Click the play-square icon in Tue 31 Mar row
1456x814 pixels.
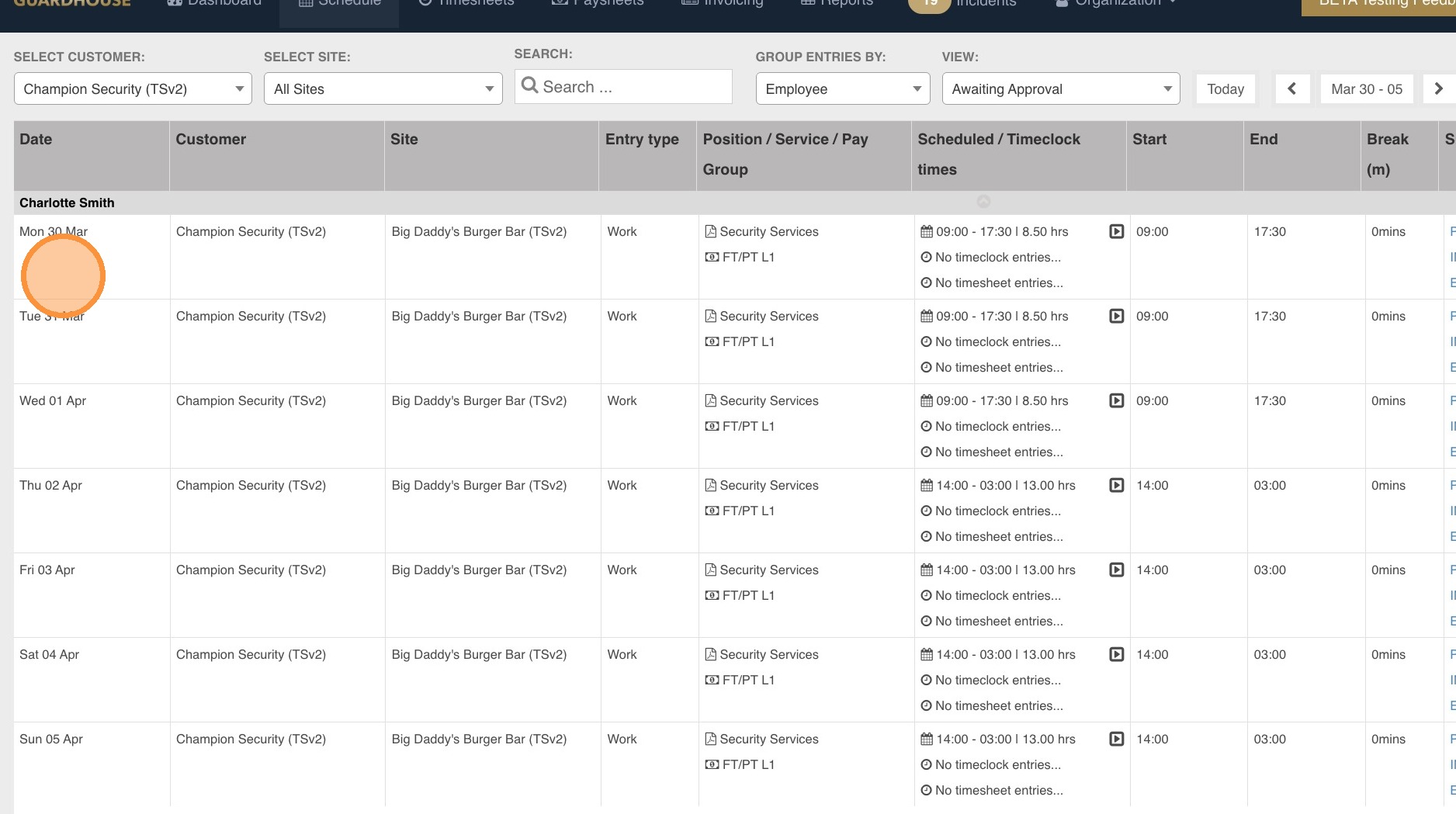point(1116,316)
